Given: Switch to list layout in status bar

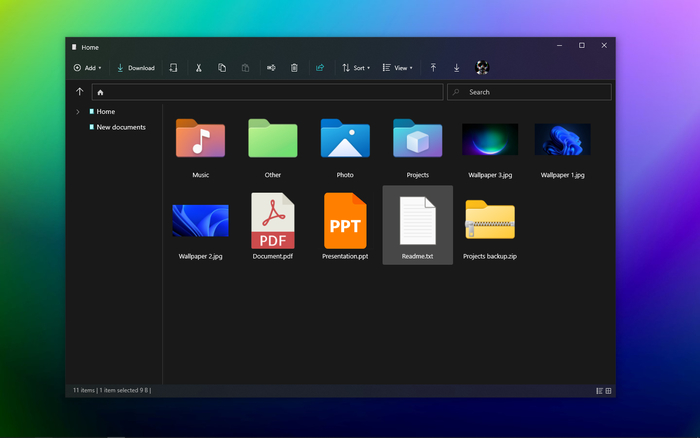Looking at the screenshot, I should pos(599,391).
